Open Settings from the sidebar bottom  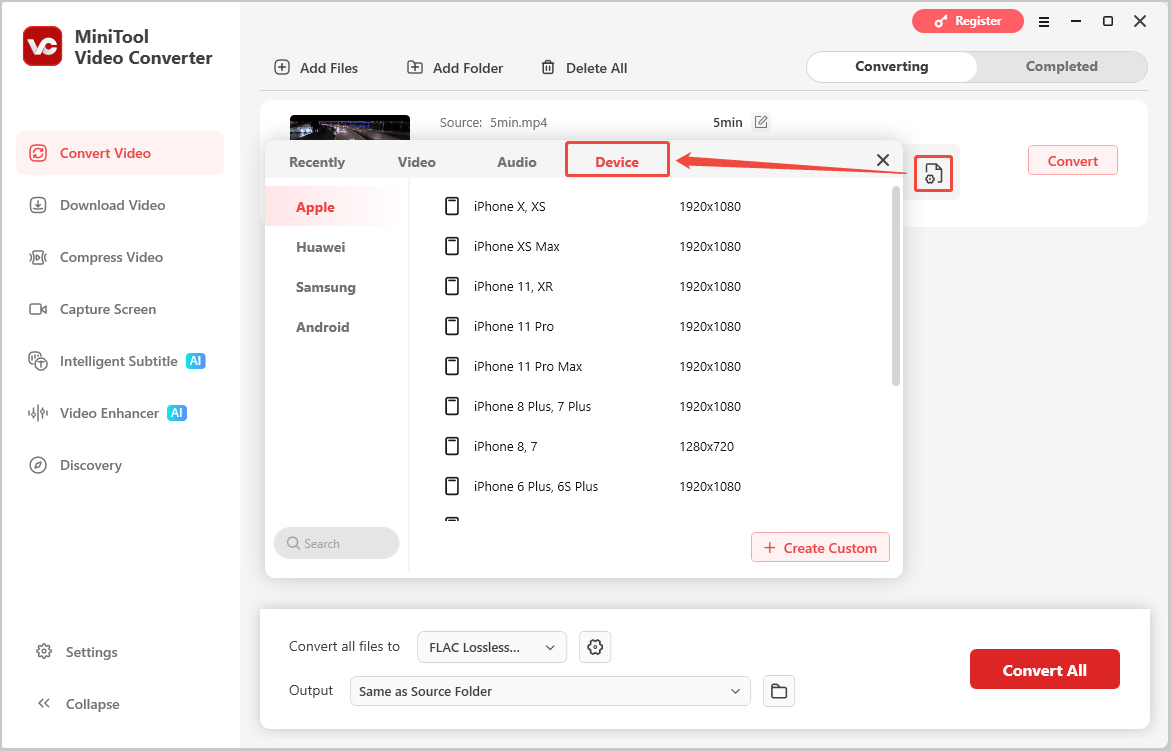click(77, 652)
